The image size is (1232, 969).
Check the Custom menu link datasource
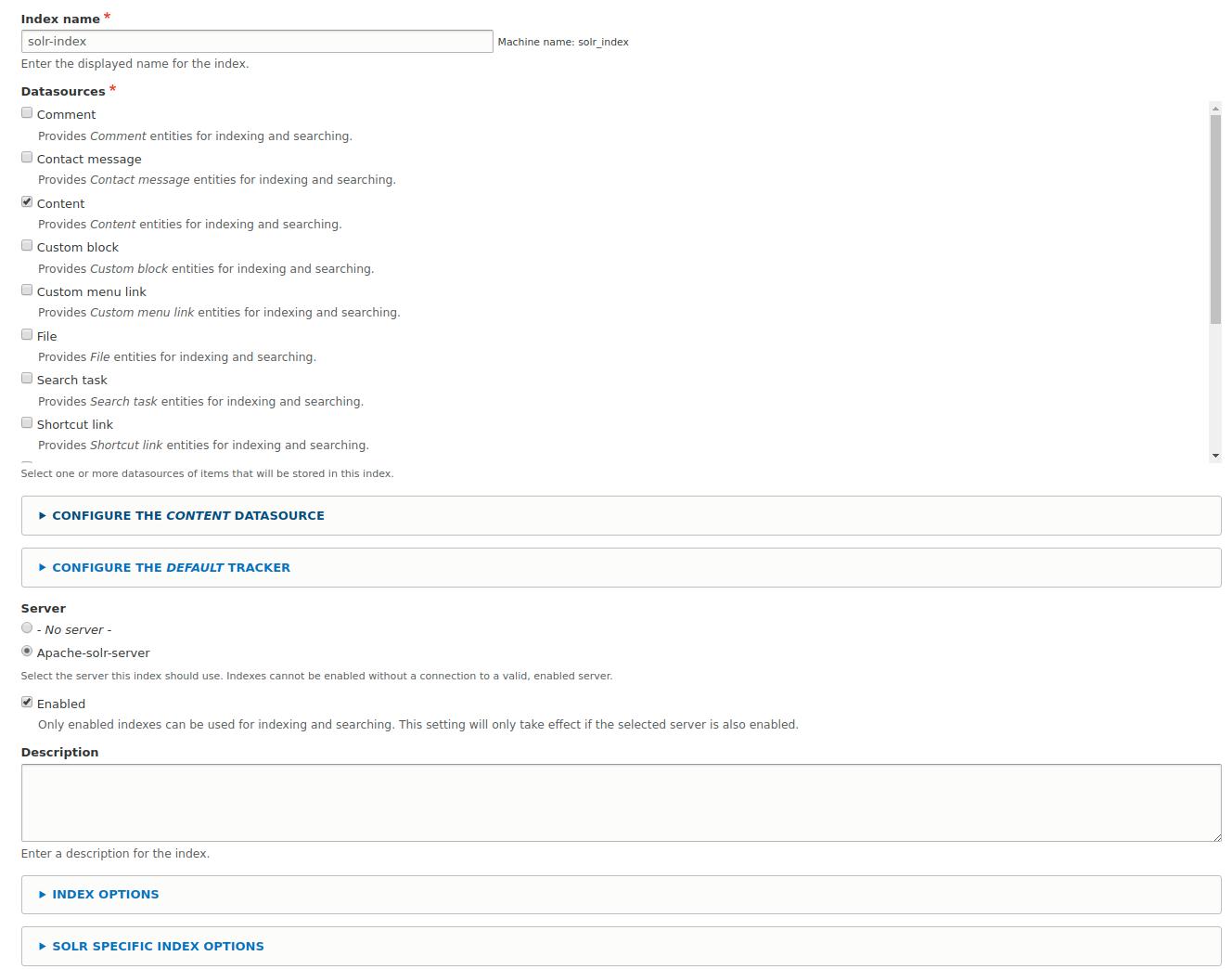pyautogui.click(x=27, y=289)
